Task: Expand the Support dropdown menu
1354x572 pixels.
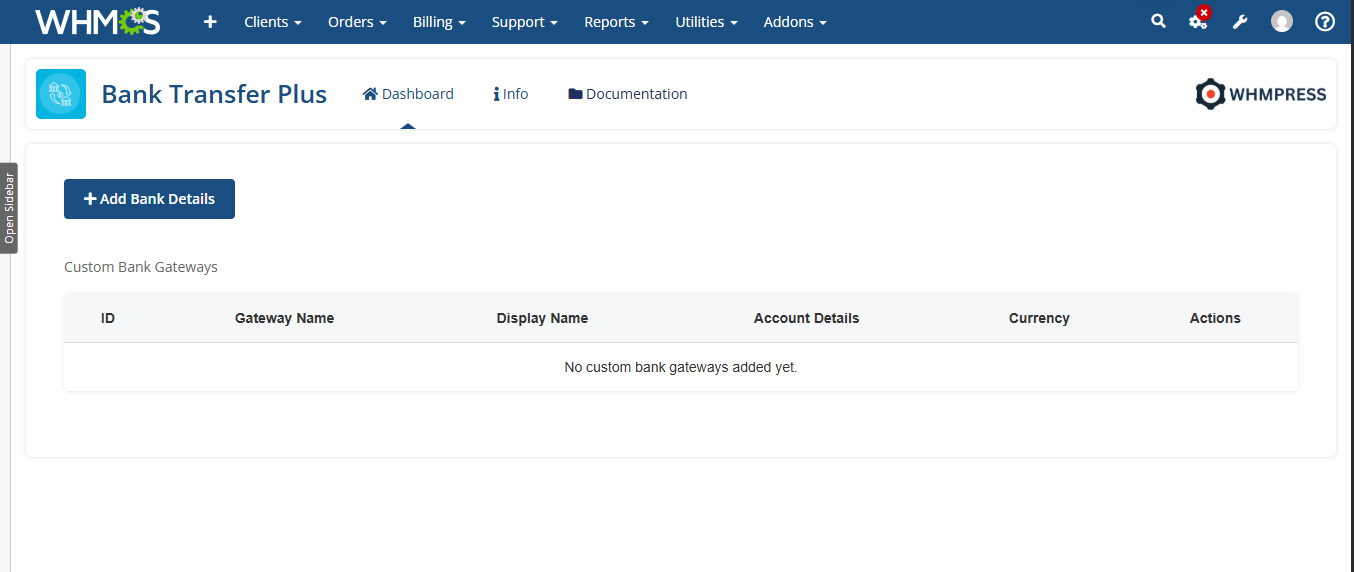Action: [524, 22]
